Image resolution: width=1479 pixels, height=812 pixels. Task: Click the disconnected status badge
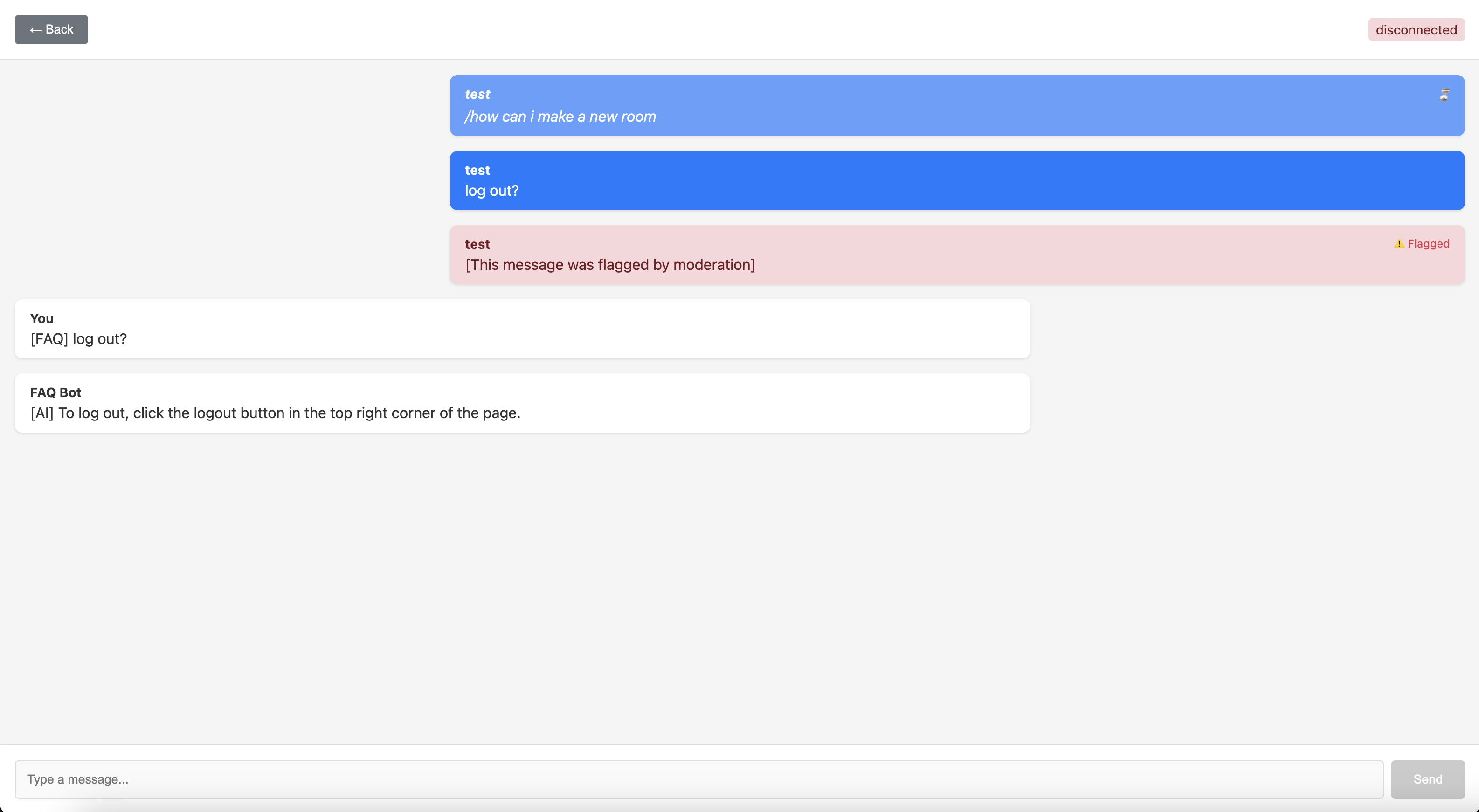point(1416,30)
